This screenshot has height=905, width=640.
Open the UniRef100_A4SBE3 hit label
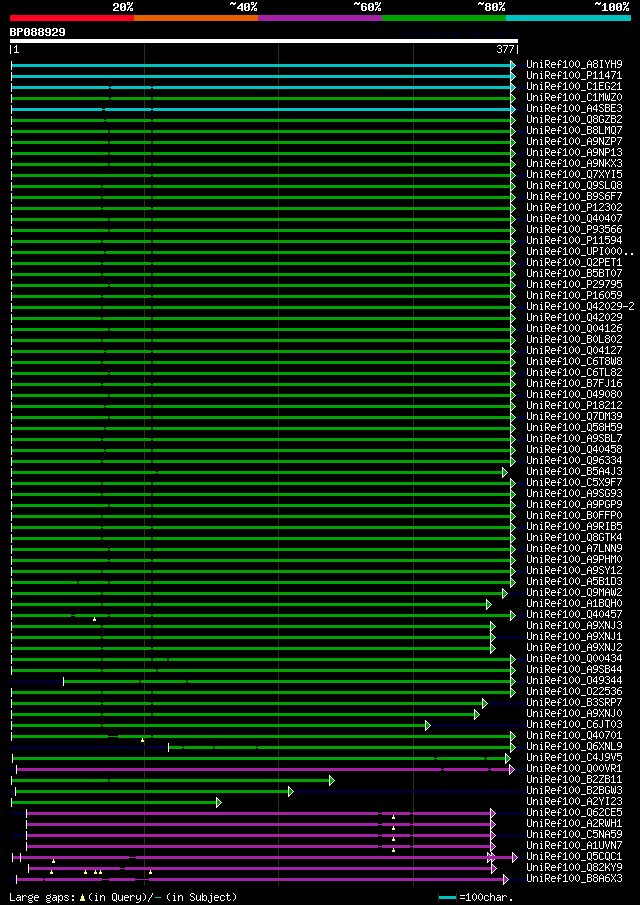[574, 109]
